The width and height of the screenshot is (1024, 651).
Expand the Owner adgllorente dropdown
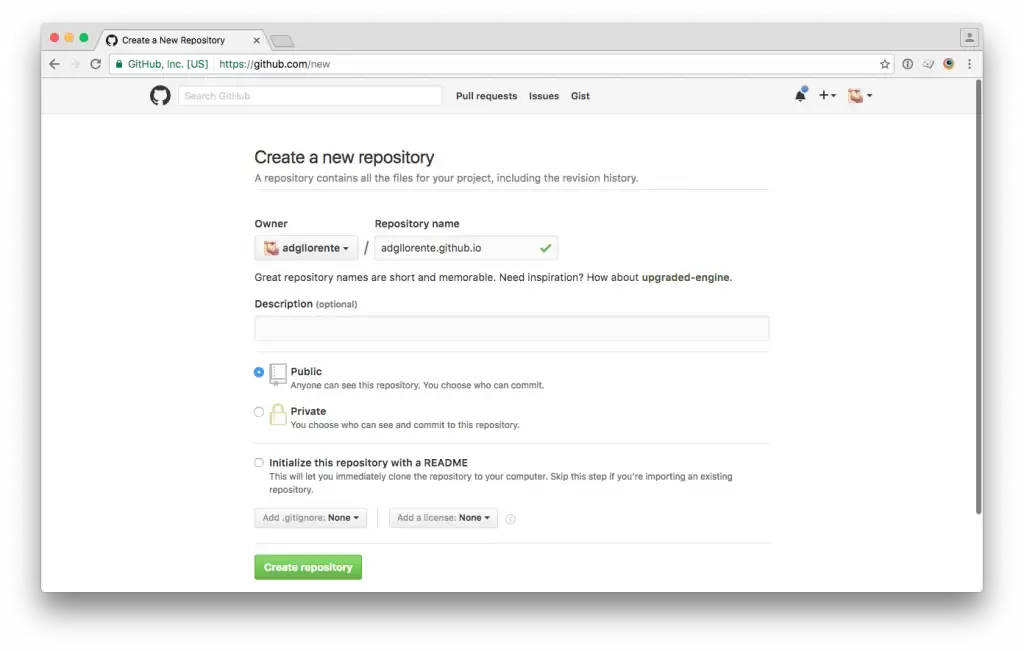coord(305,247)
